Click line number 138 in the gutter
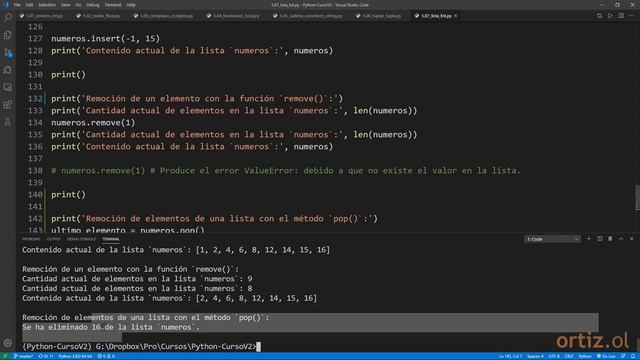 tap(35, 171)
